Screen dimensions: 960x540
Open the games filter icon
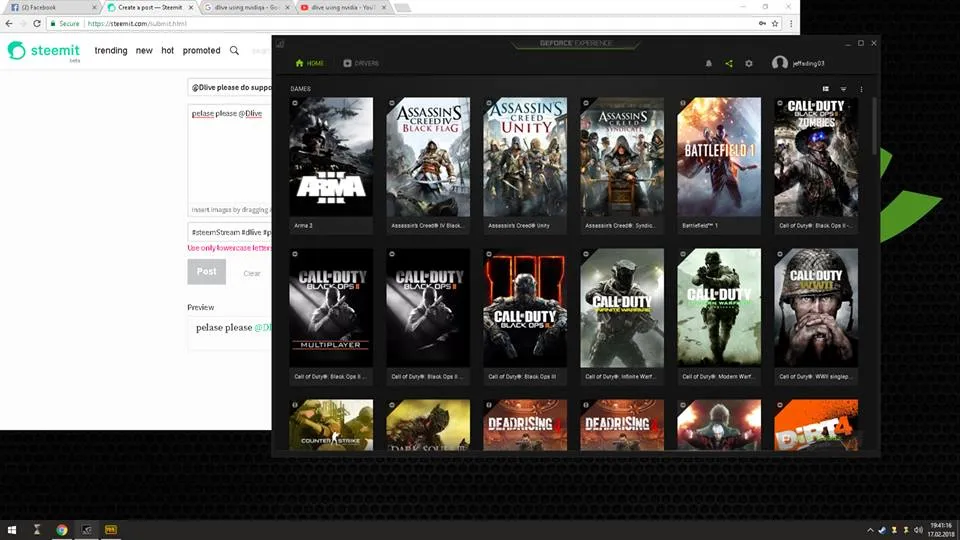[x=843, y=89]
